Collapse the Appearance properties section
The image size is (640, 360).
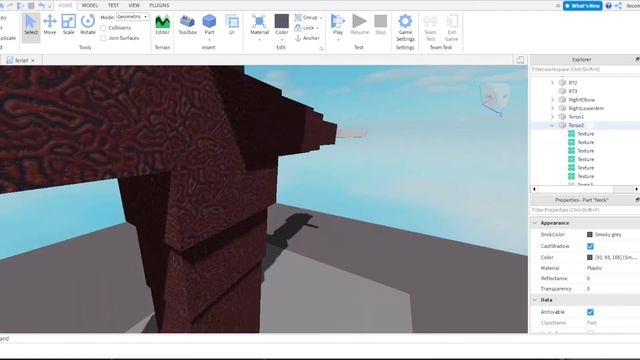[535, 223]
